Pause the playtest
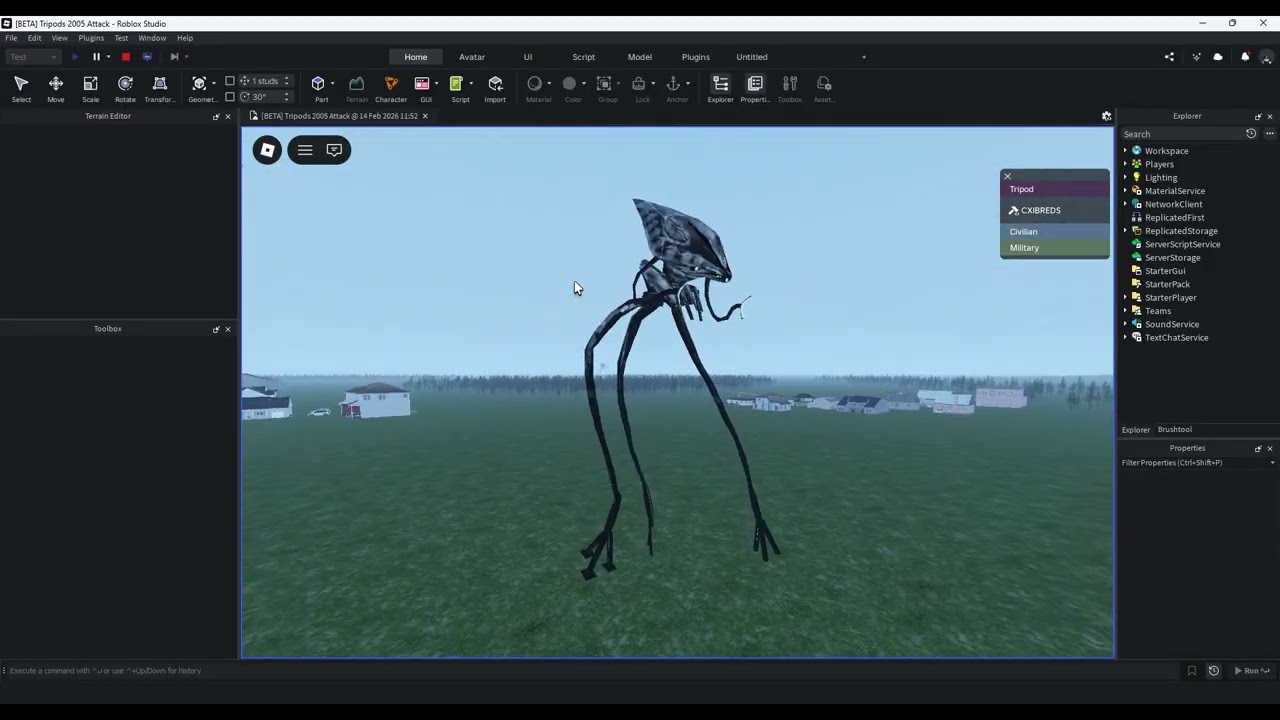The height and width of the screenshot is (720, 1280). (96, 57)
